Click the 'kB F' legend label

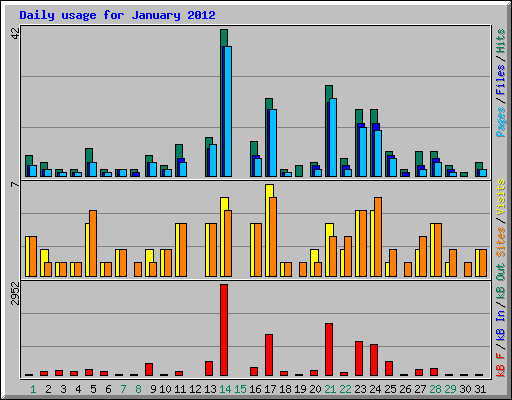click(x=501, y=364)
